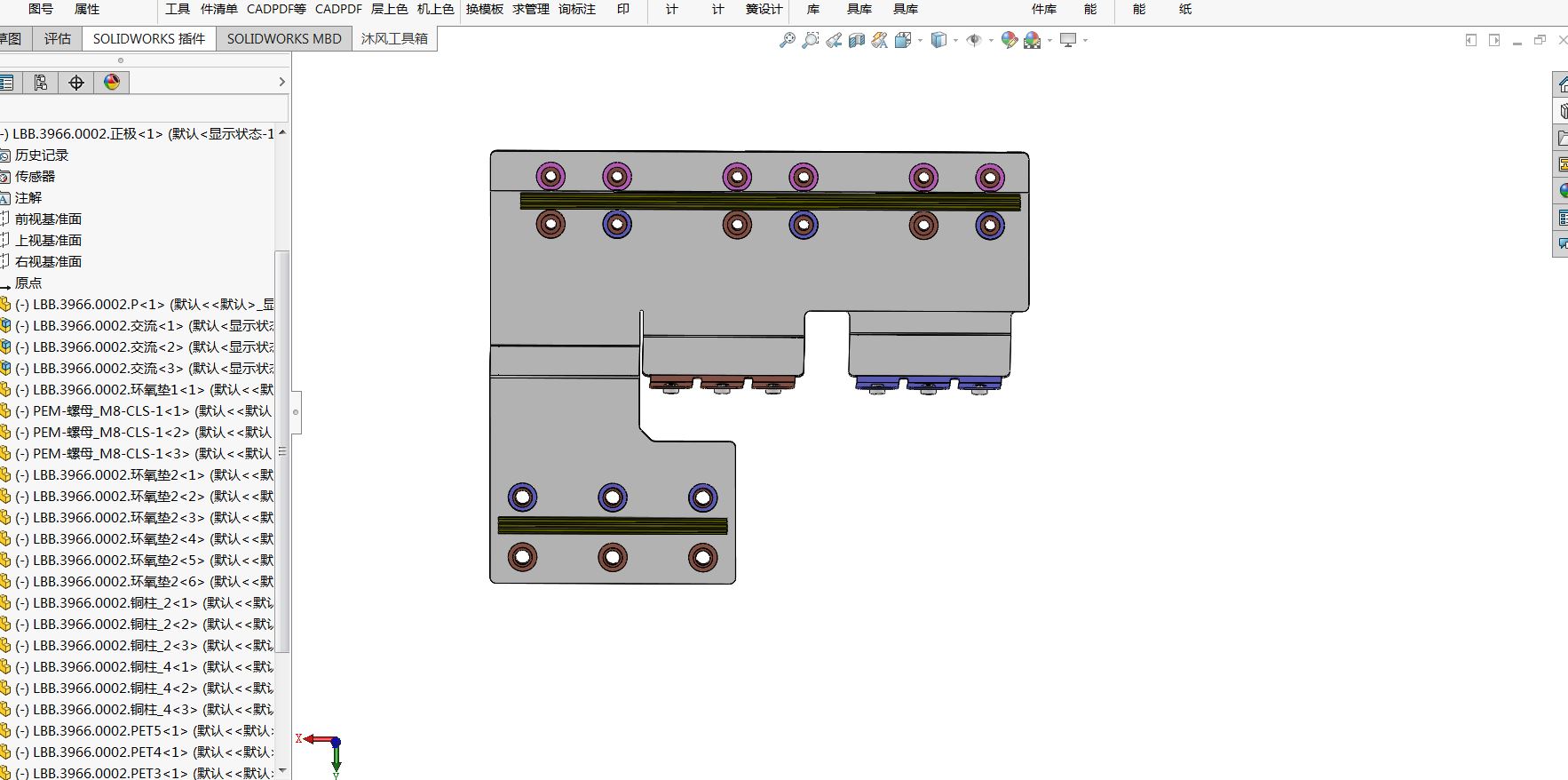Return to the previous view
The height and width of the screenshot is (780, 1568).
pyautogui.click(x=833, y=40)
